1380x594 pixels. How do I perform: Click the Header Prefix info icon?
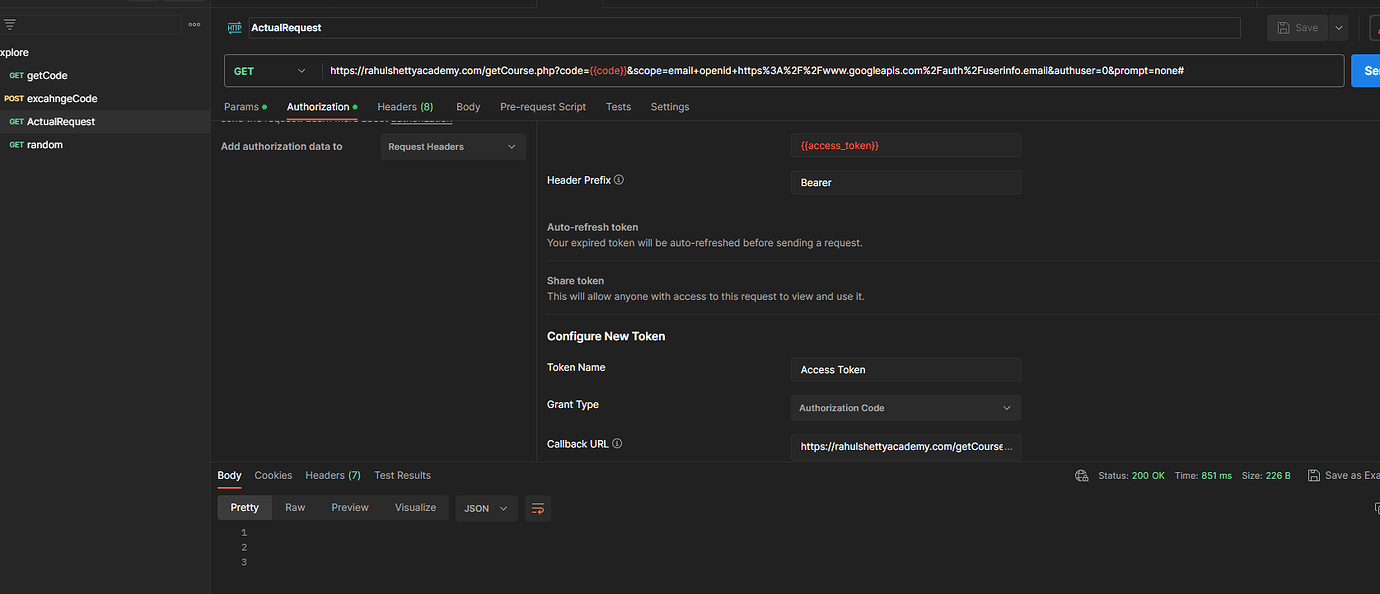tap(619, 180)
